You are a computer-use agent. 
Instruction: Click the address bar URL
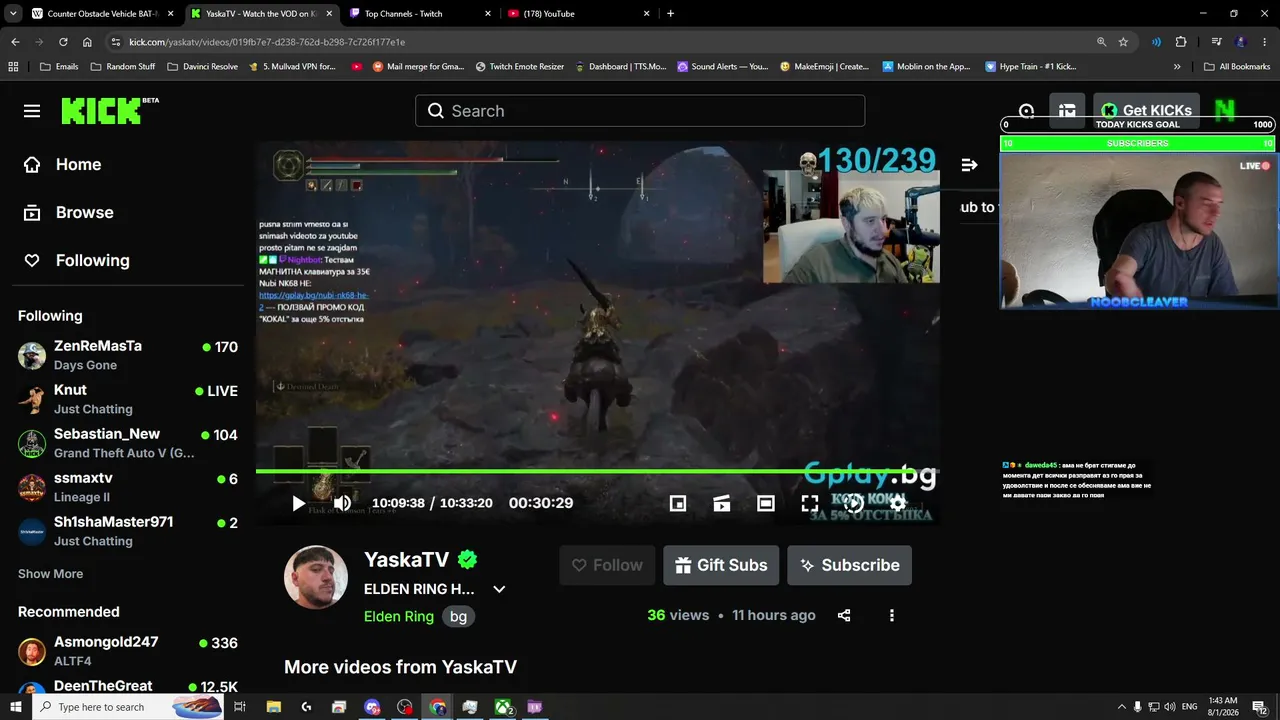267,42
